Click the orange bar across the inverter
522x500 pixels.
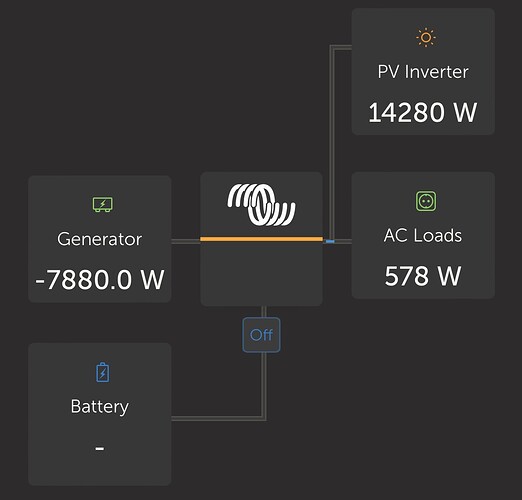[261, 239]
